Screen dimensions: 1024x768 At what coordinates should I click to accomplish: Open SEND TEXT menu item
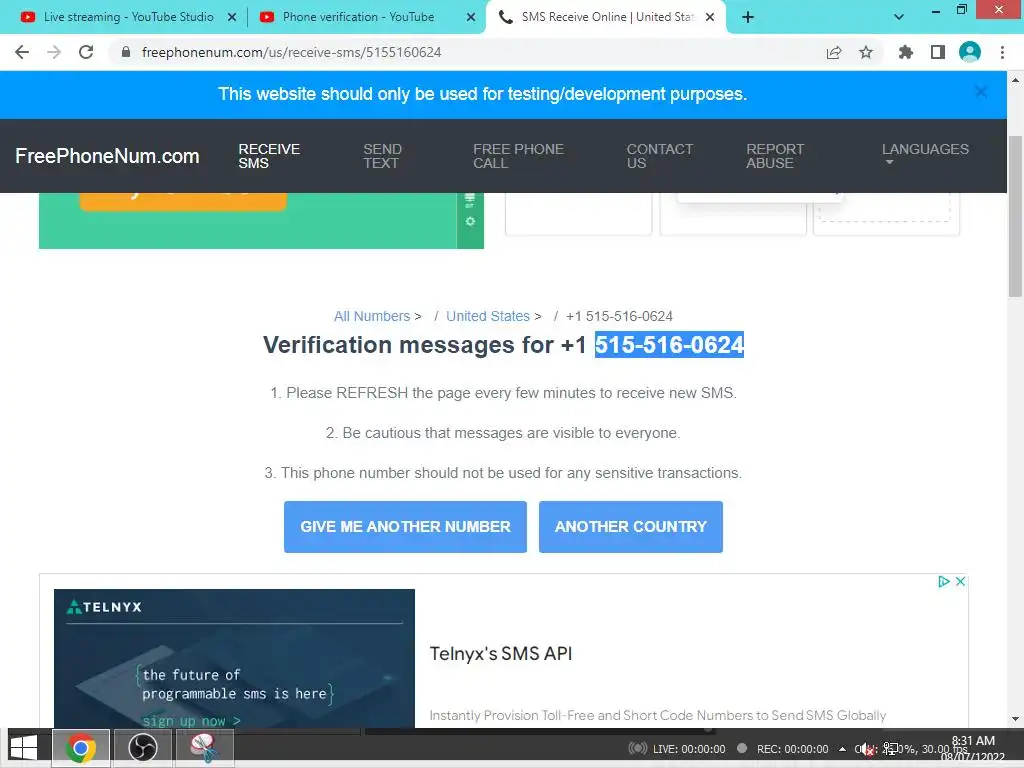coord(382,156)
